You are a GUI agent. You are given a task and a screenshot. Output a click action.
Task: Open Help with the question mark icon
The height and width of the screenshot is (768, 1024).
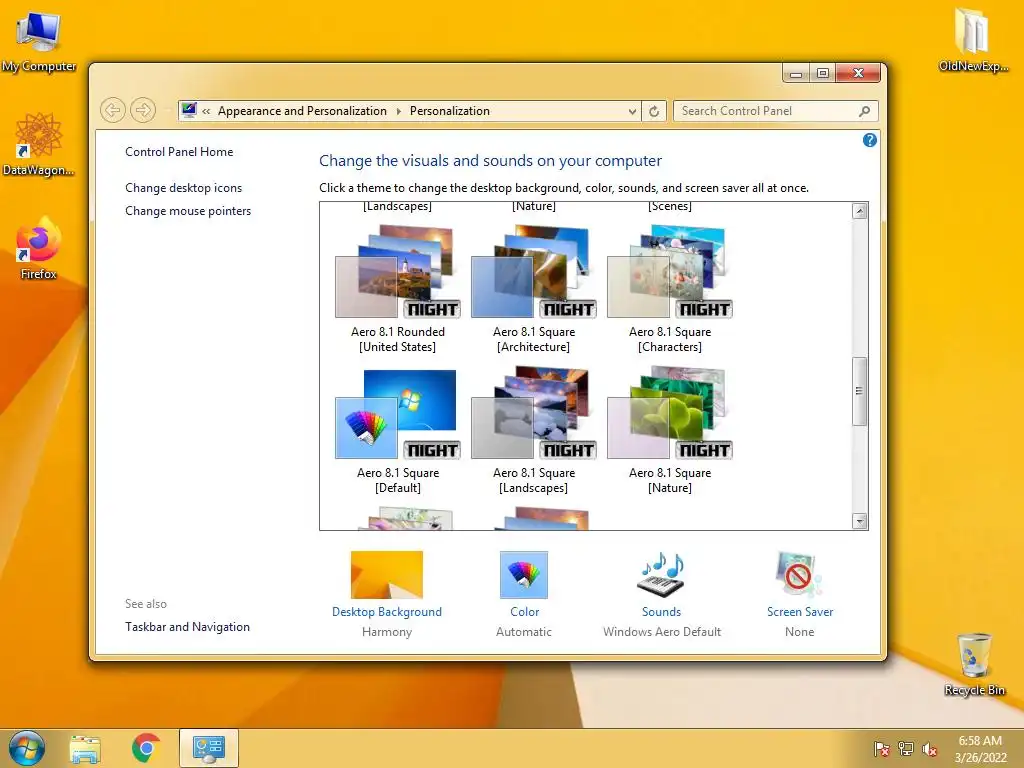tap(869, 140)
